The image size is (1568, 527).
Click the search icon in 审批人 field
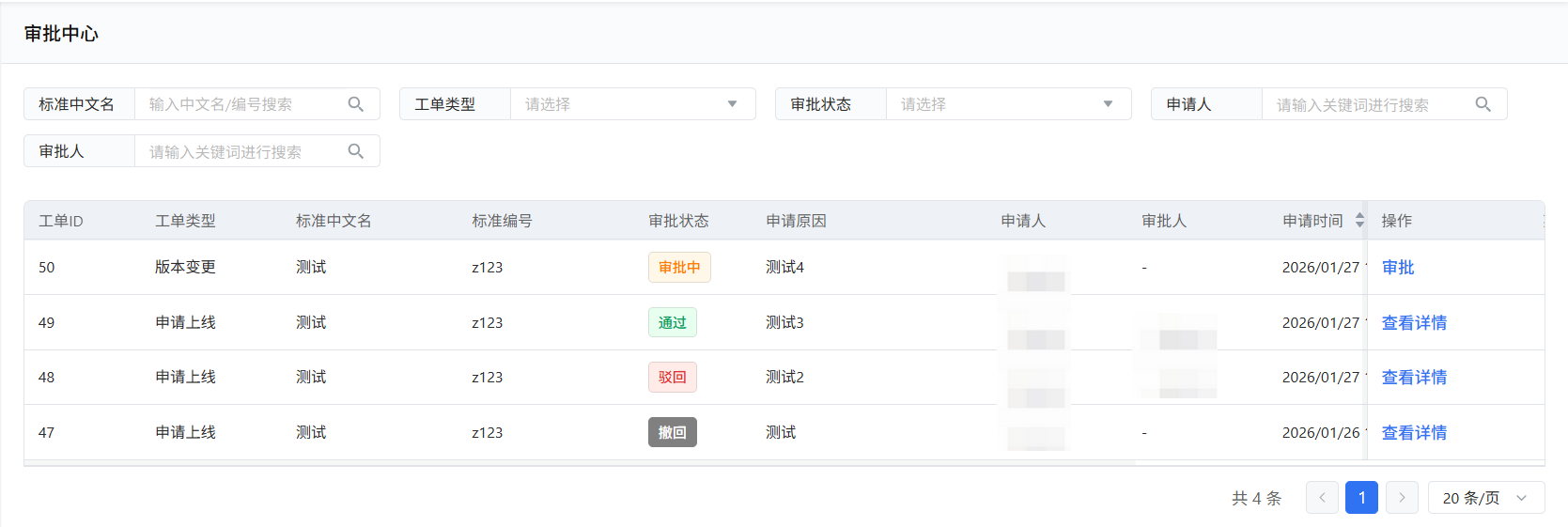point(356,151)
